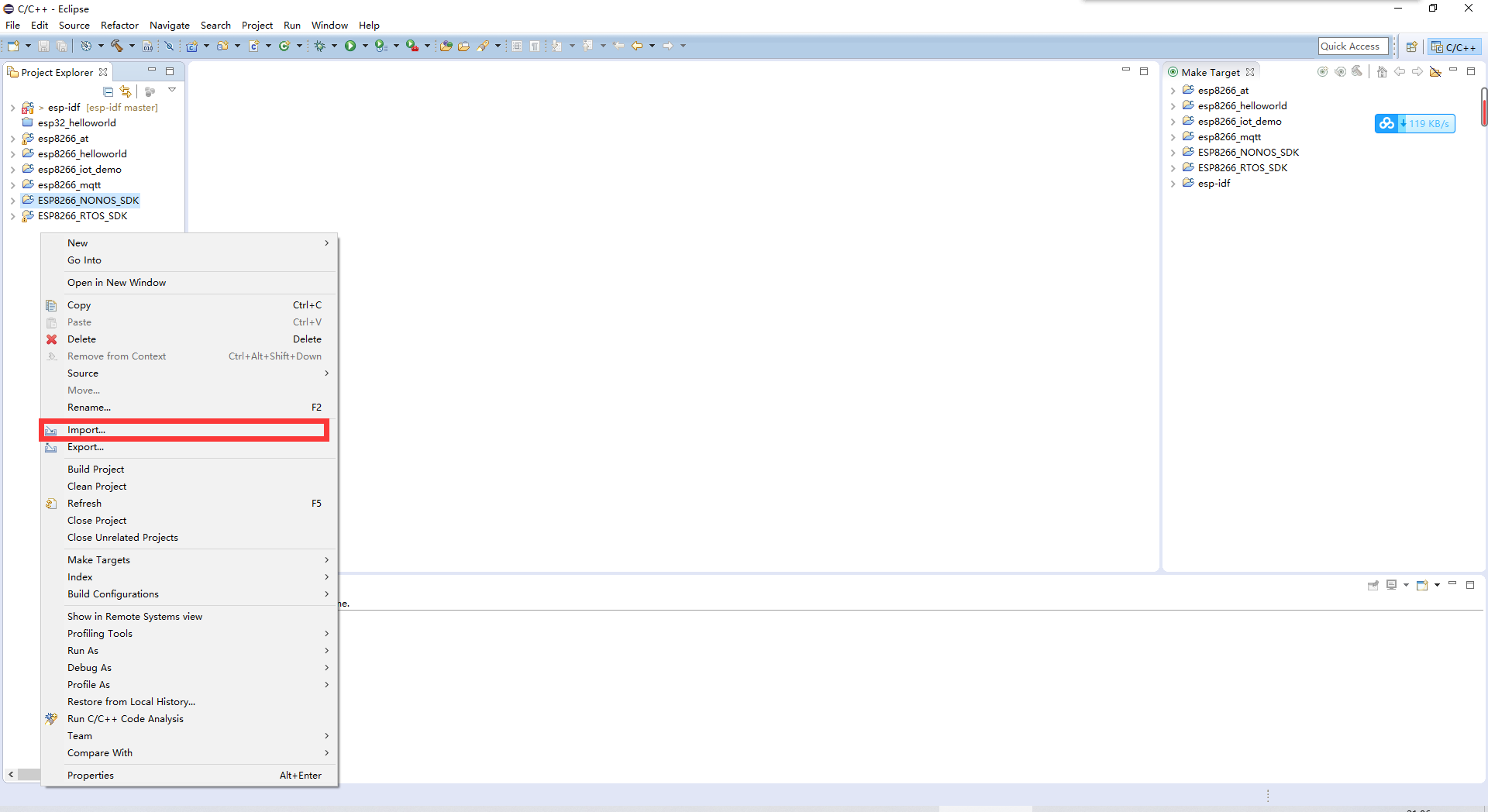Open the Project menu in menu bar
The height and width of the screenshot is (812, 1488).
[x=257, y=26]
